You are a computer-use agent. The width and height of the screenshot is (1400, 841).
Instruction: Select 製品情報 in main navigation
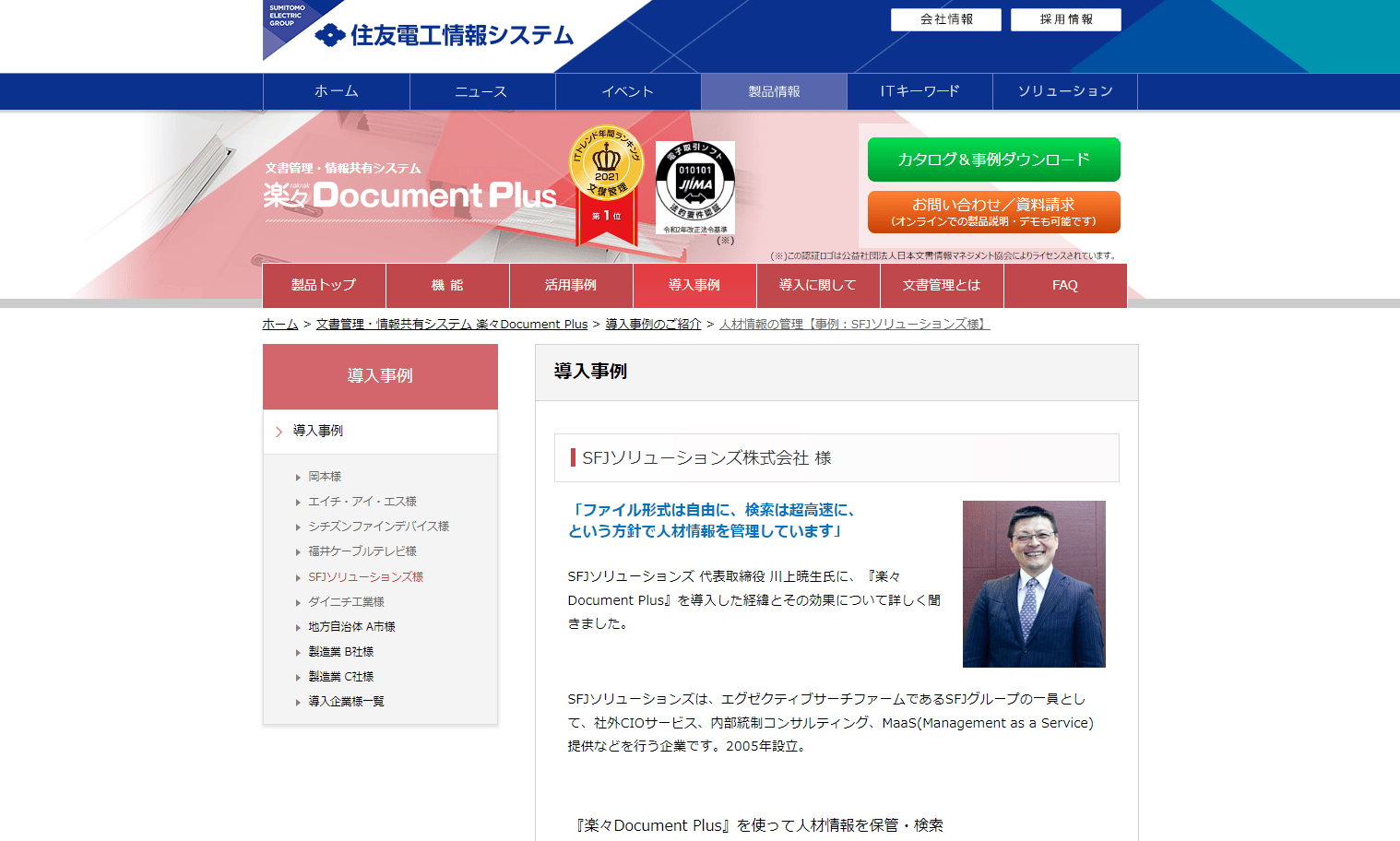(775, 91)
